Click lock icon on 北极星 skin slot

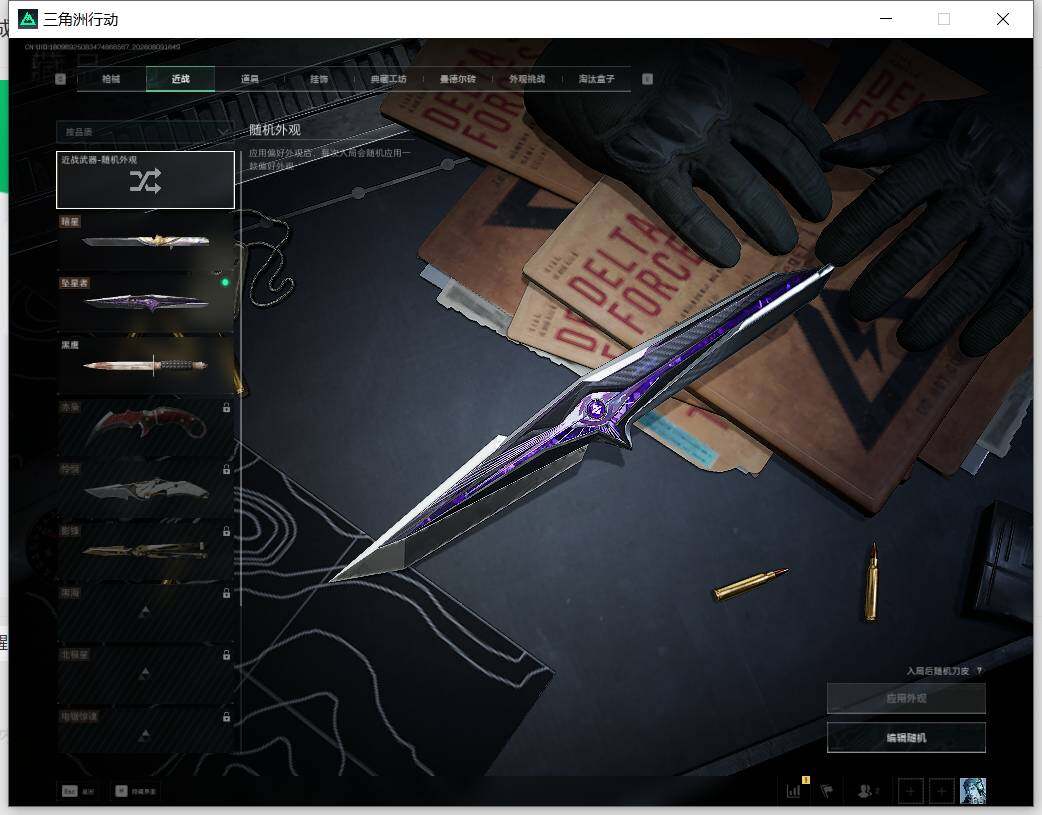pyautogui.click(x=227, y=655)
